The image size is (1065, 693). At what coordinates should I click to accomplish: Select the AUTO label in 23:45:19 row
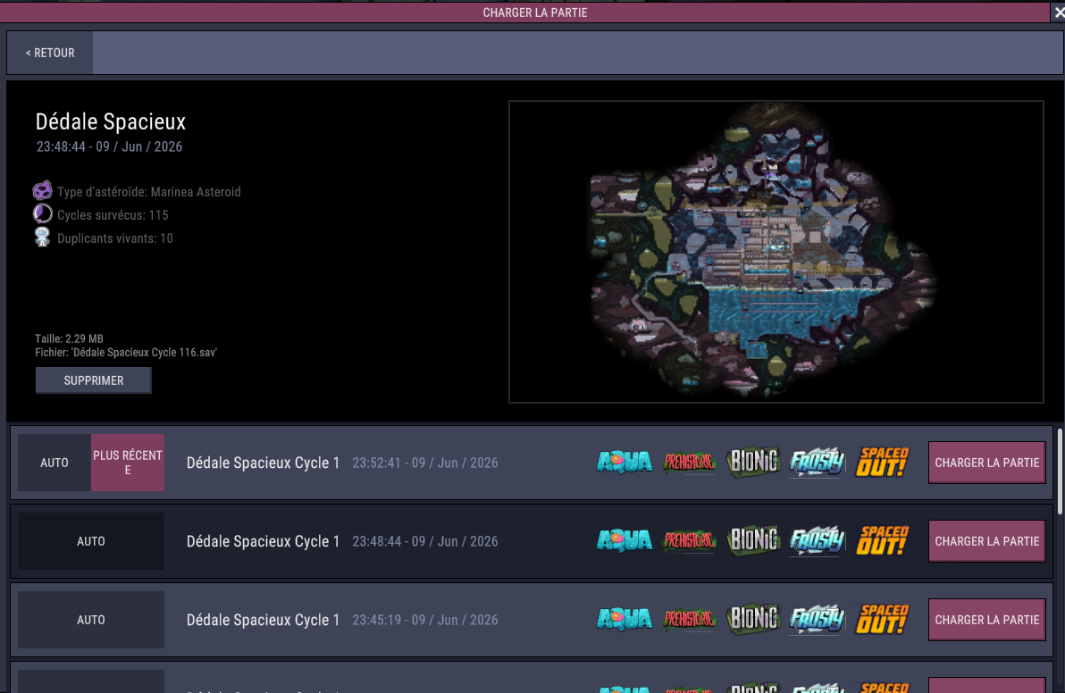(91, 620)
